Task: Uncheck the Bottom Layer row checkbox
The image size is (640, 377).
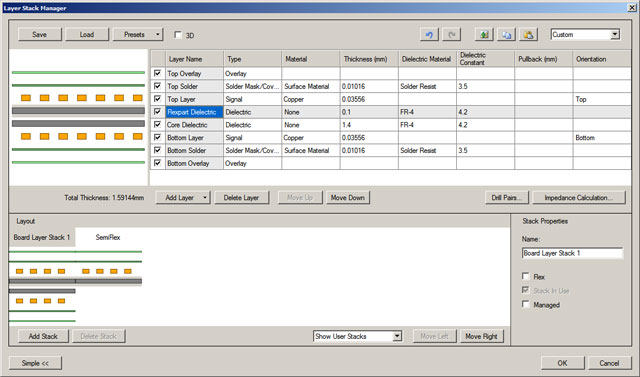Action: tap(158, 137)
